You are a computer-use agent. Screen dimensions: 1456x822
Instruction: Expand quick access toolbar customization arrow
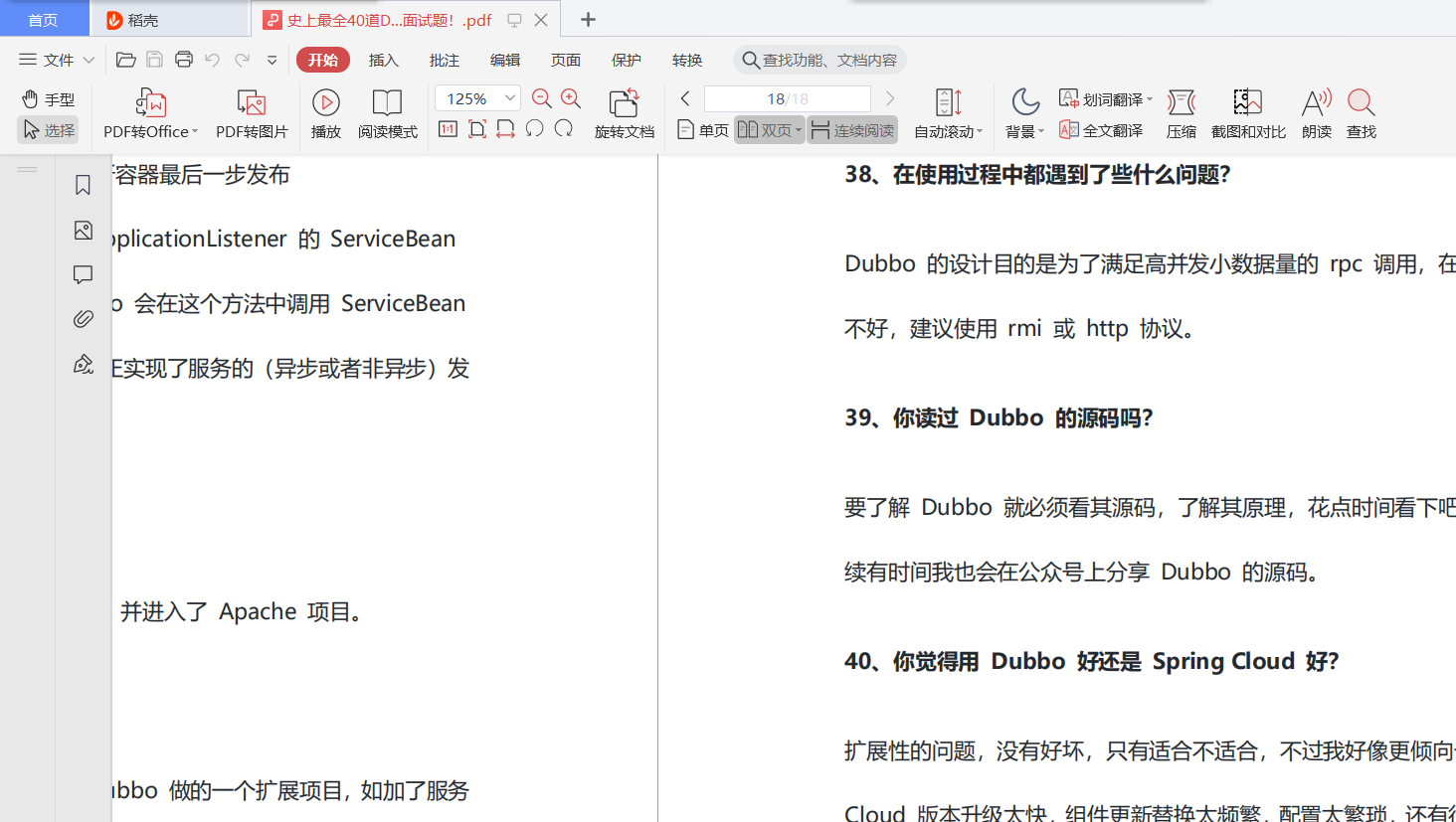coord(273,60)
